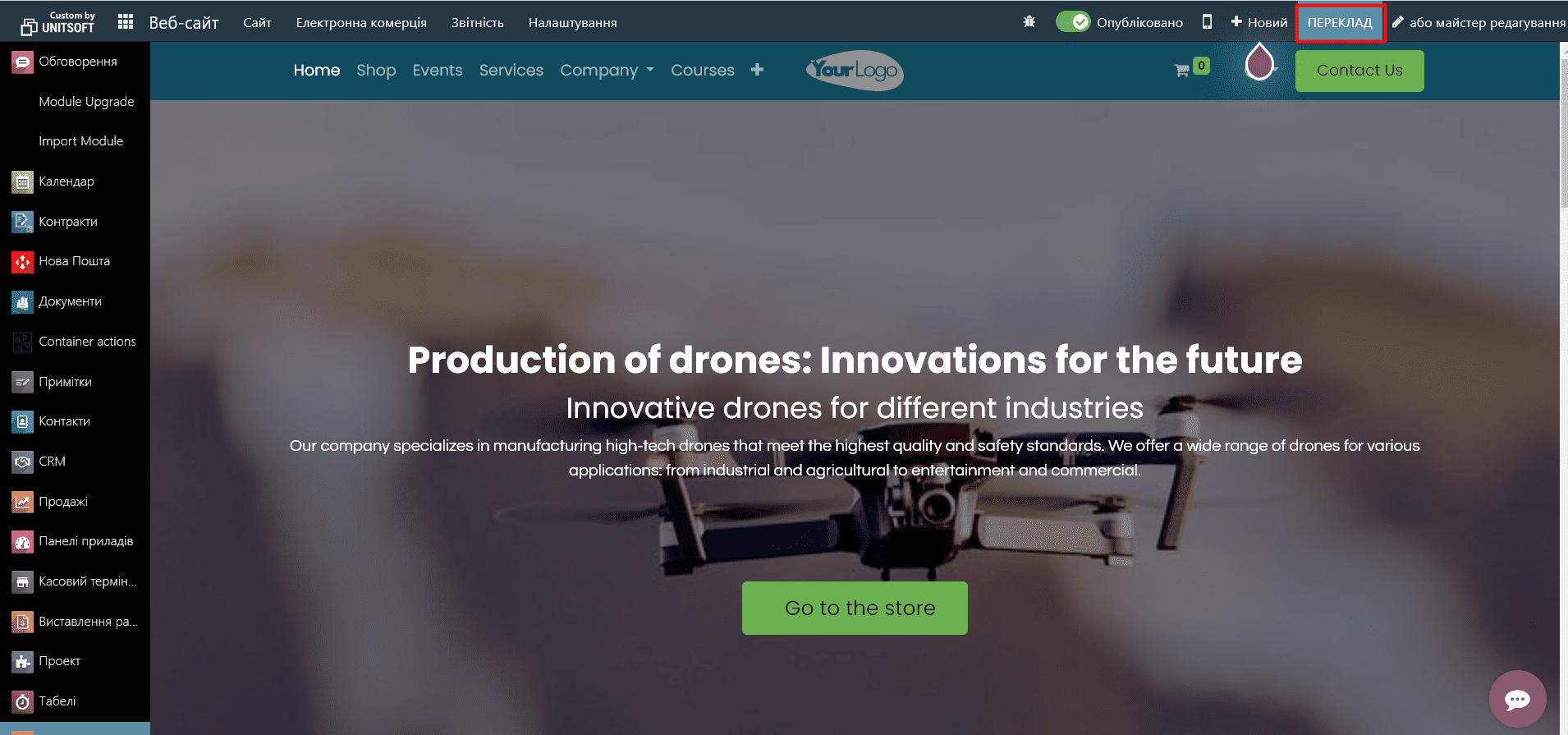Open the Звітність menu

pos(477,23)
